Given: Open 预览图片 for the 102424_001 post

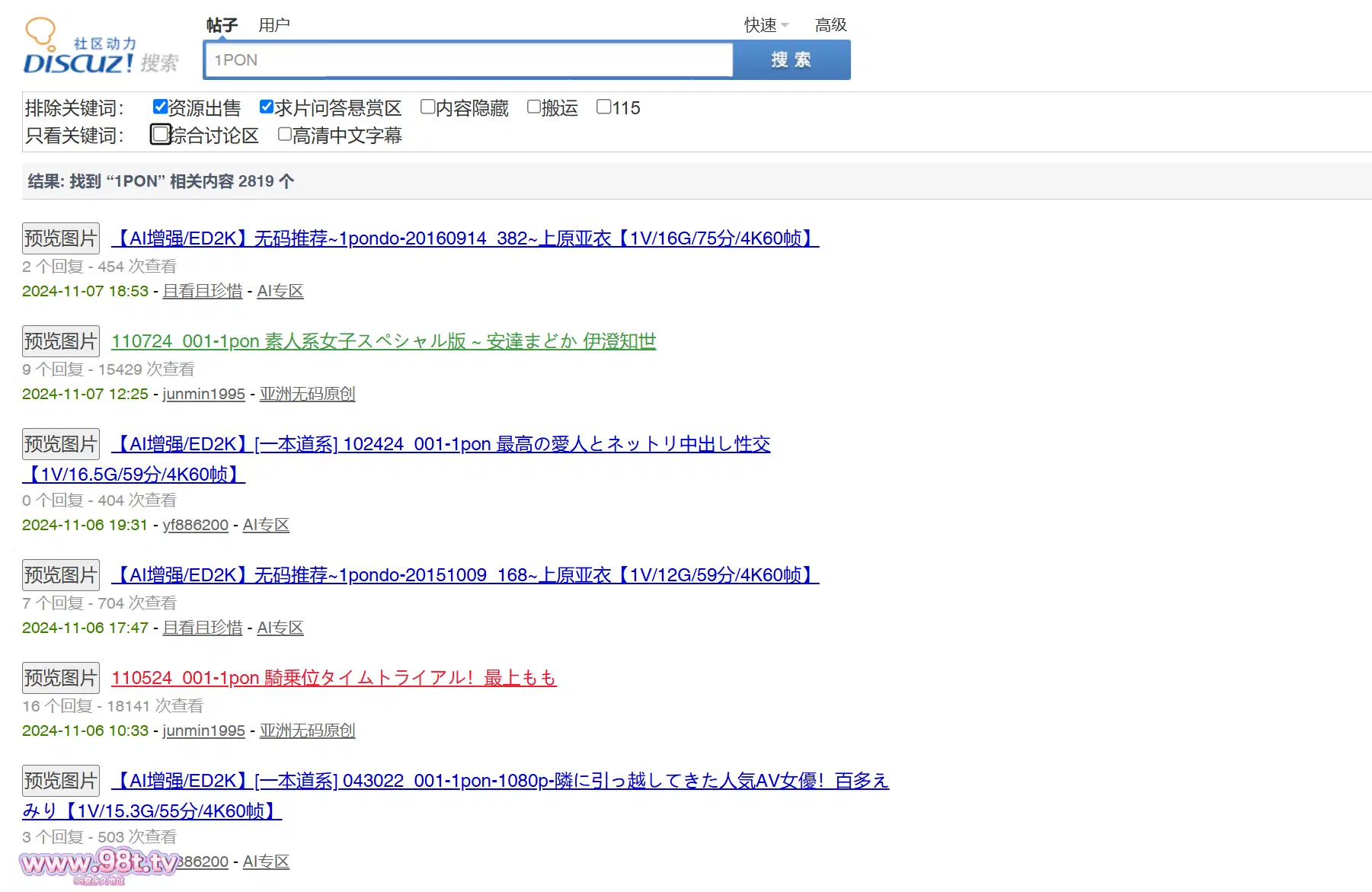Looking at the screenshot, I should (x=61, y=444).
